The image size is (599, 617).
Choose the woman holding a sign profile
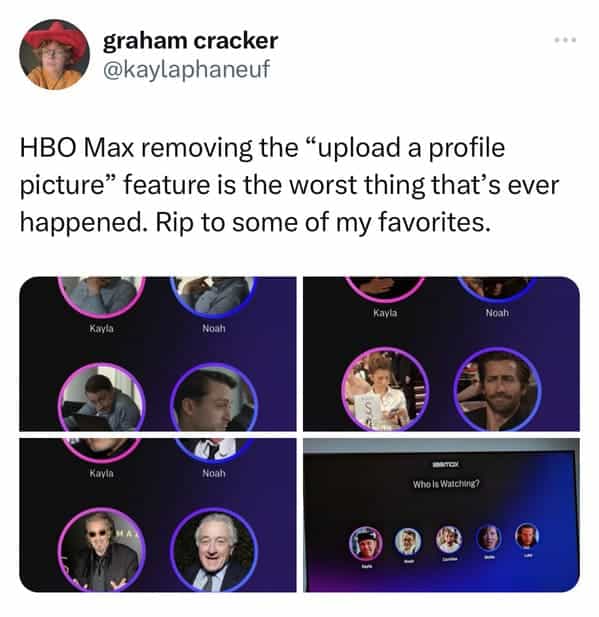pos(385,389)
